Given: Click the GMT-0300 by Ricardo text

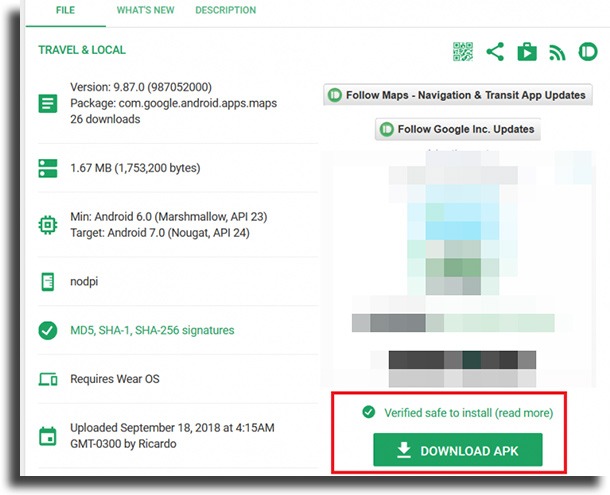Looking at the screenshot, I should pyautogui.click(x=123, y=444).
